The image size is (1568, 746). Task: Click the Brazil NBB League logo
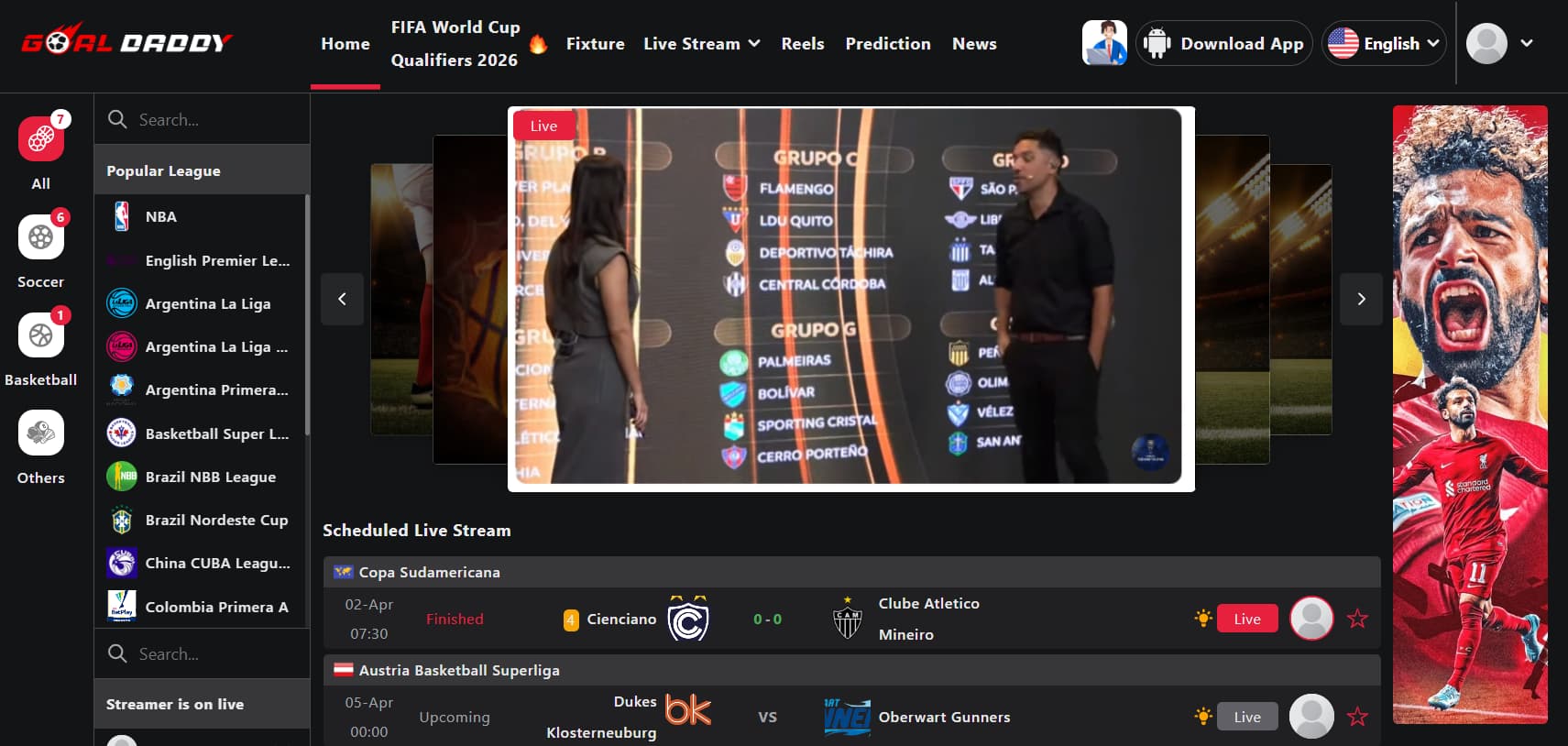[x=121, y=477]
